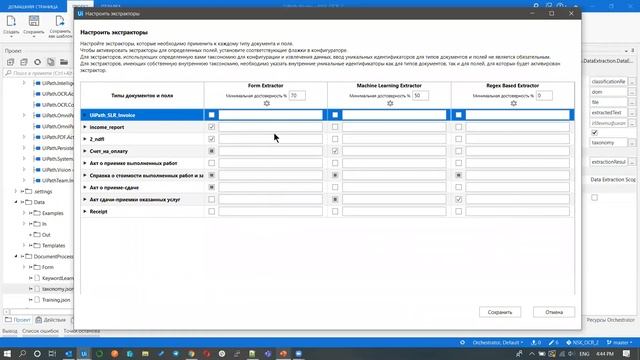Toggle Machine Learning checkbox for Receipt
The height and width of the screenshot is (360, 640).
pyautogui.click(x=335, y=211)
